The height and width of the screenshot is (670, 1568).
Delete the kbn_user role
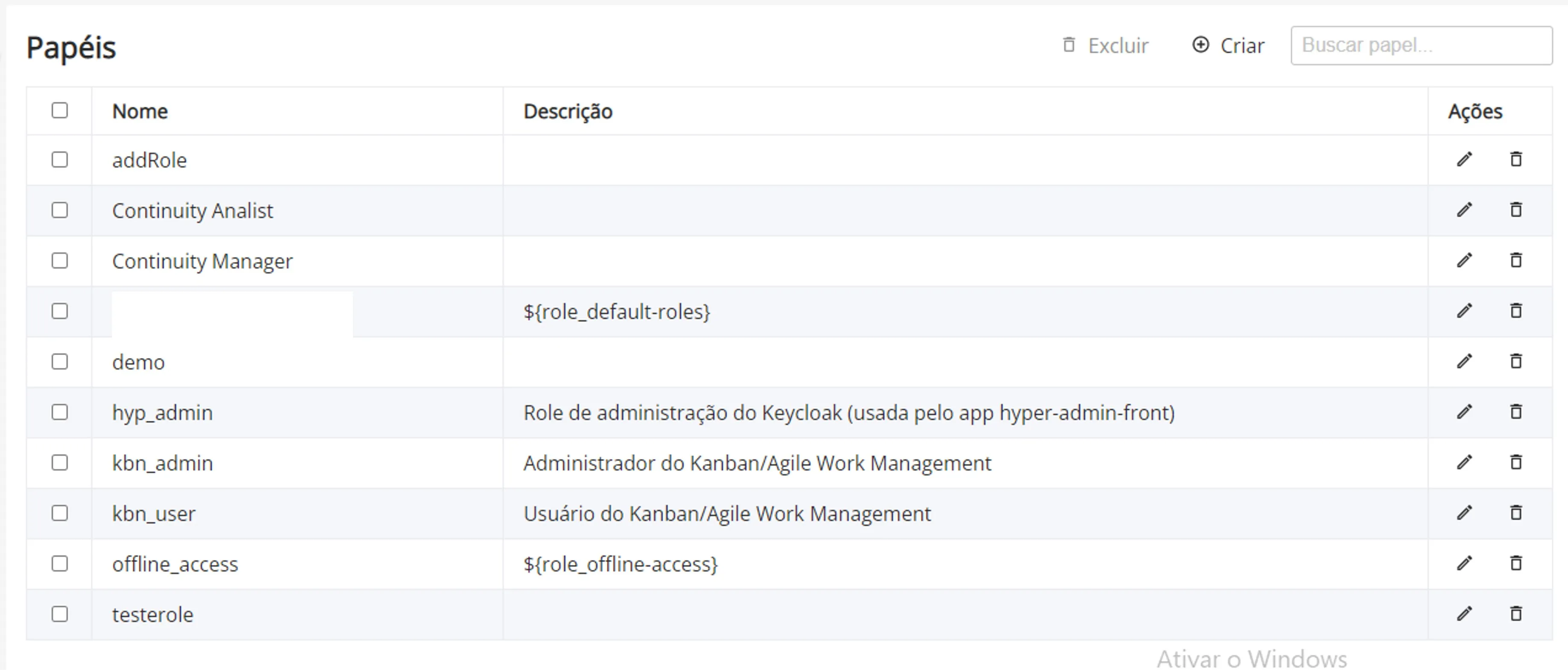coord(1516,513)
